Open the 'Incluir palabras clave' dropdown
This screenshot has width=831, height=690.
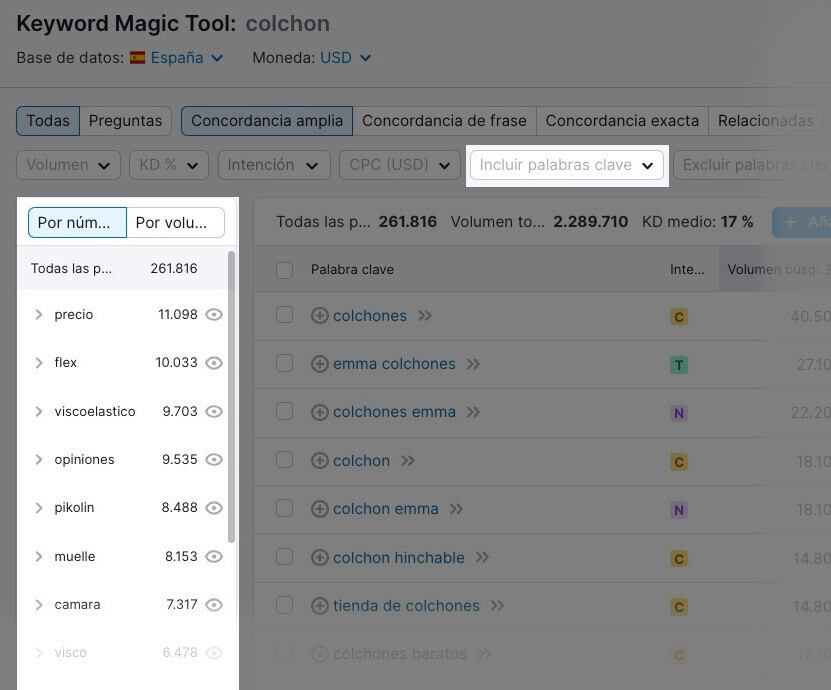click(567, 165)
